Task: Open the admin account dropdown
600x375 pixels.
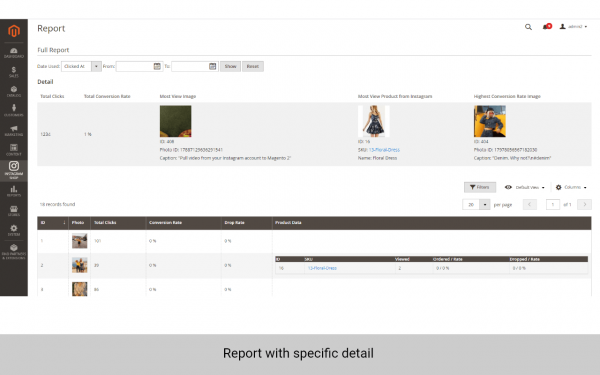Action: pos(573,26)
